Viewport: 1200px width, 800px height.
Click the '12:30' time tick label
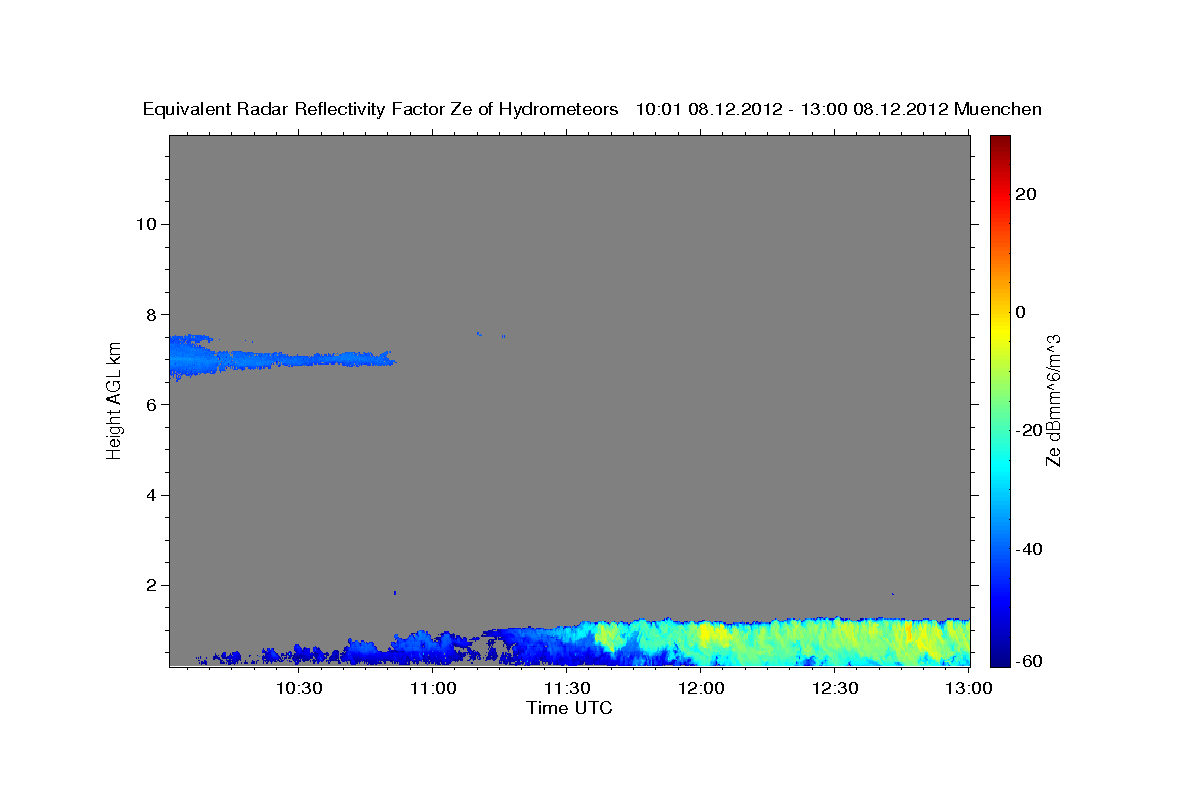835,688
